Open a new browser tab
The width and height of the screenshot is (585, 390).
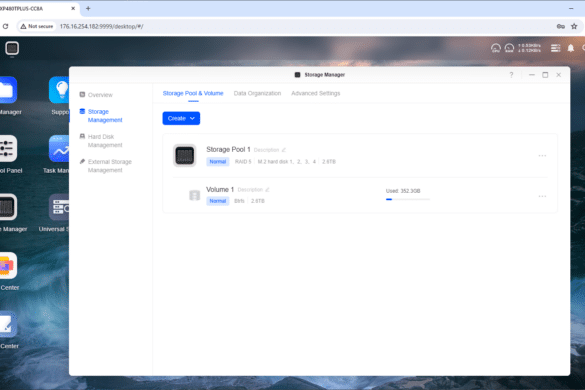(88, 8)
